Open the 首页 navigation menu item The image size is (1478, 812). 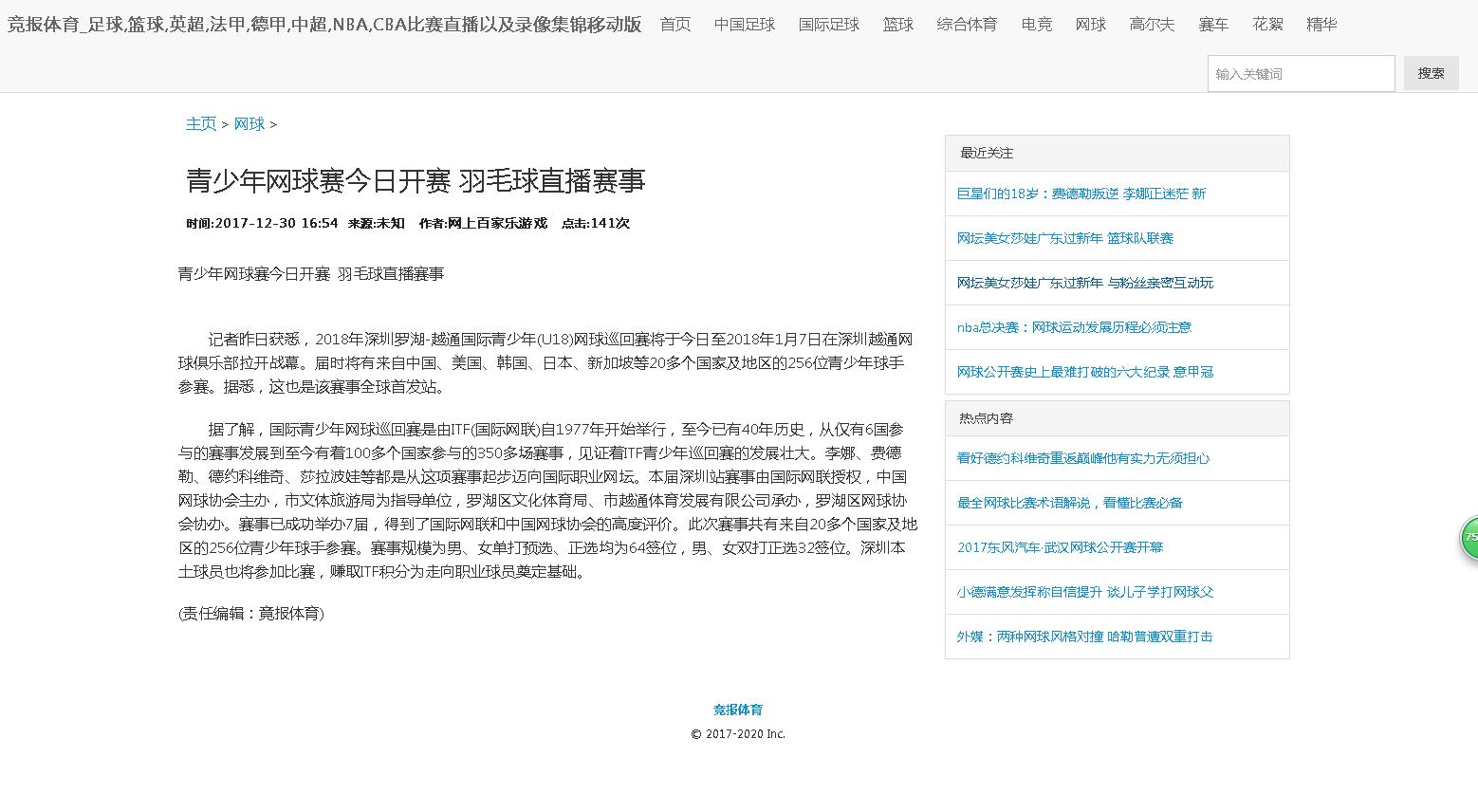(675, 25)
